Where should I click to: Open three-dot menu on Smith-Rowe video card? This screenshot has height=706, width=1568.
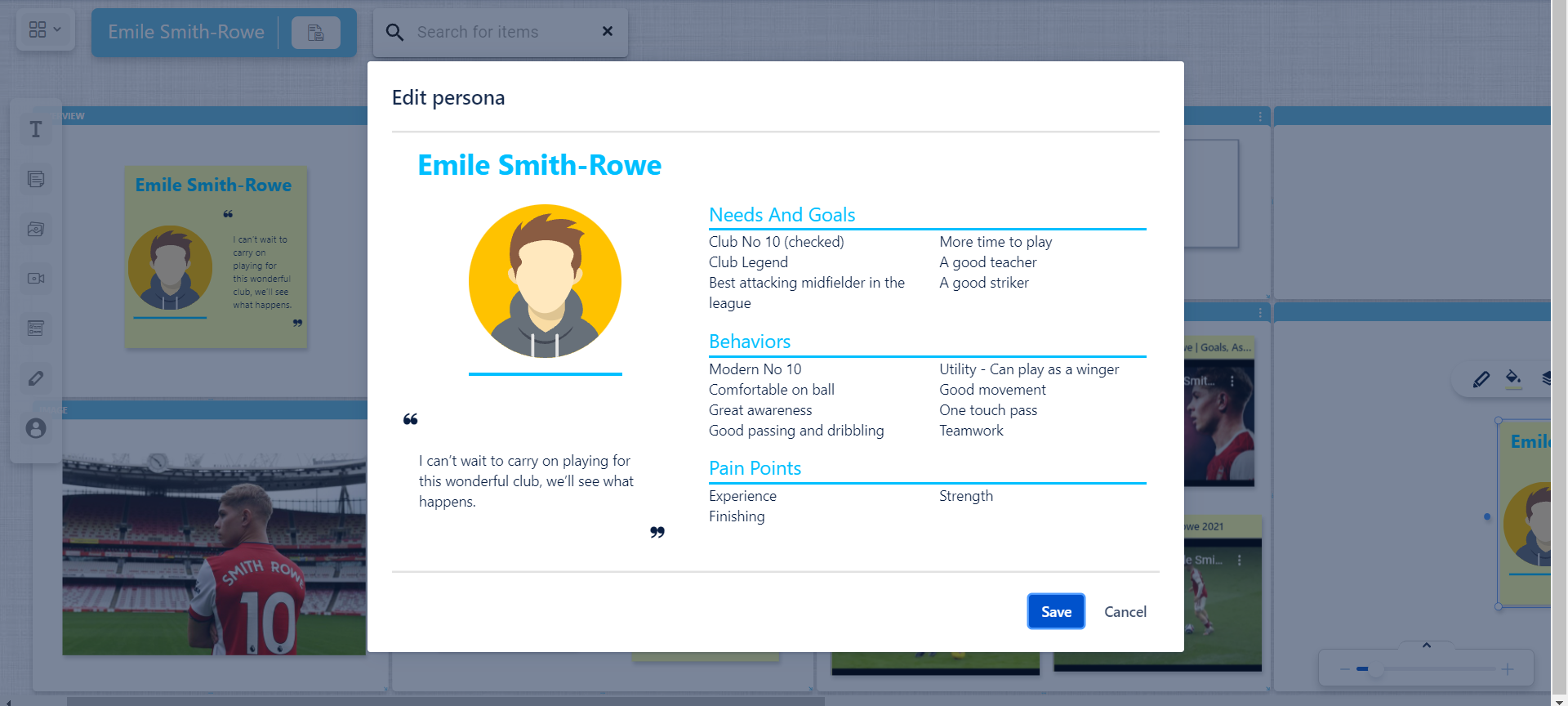pos(1239,561)
